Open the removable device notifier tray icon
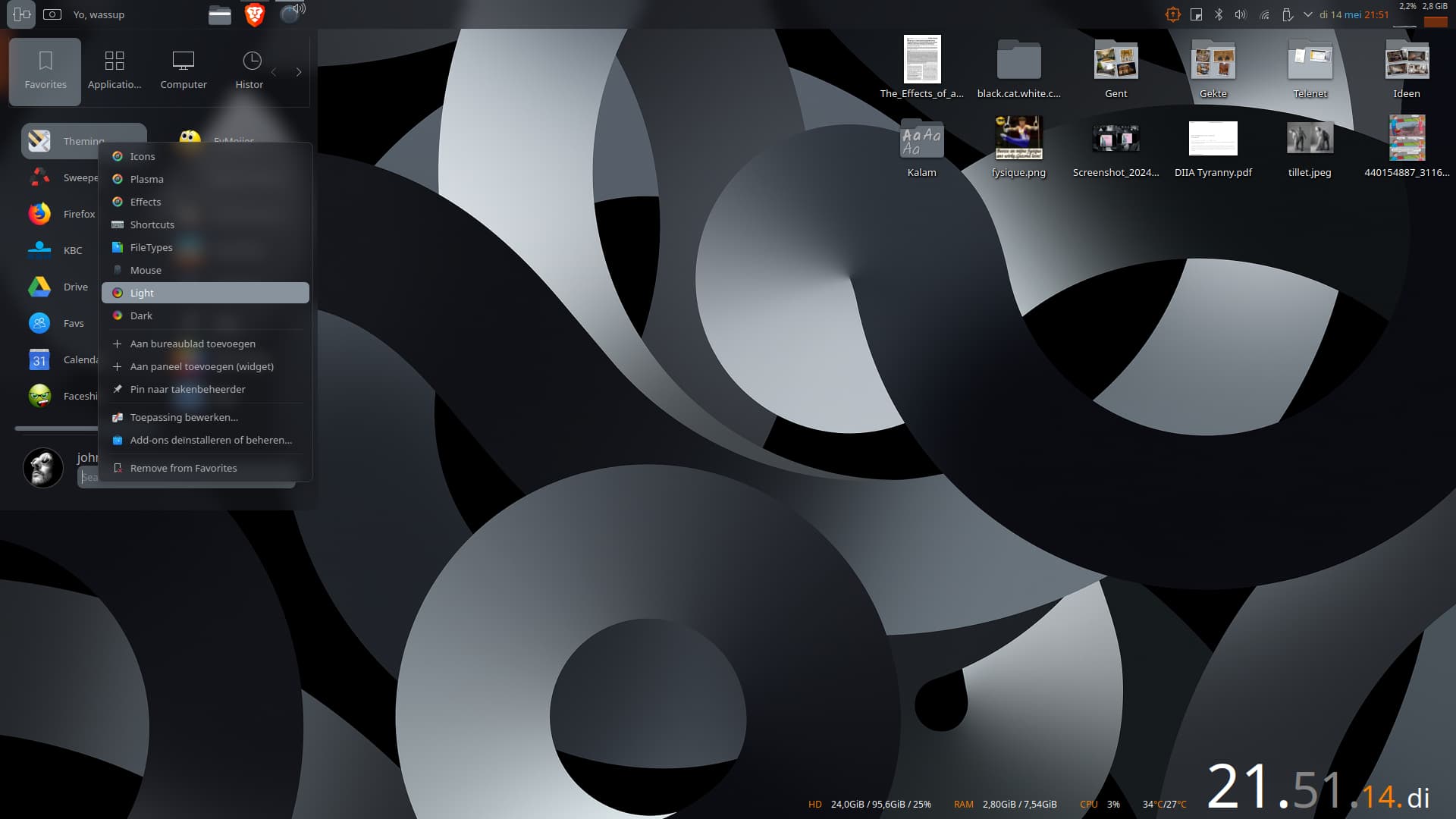The width and height of the screenshot is (1456, 819). click(x=1287, y=14)
